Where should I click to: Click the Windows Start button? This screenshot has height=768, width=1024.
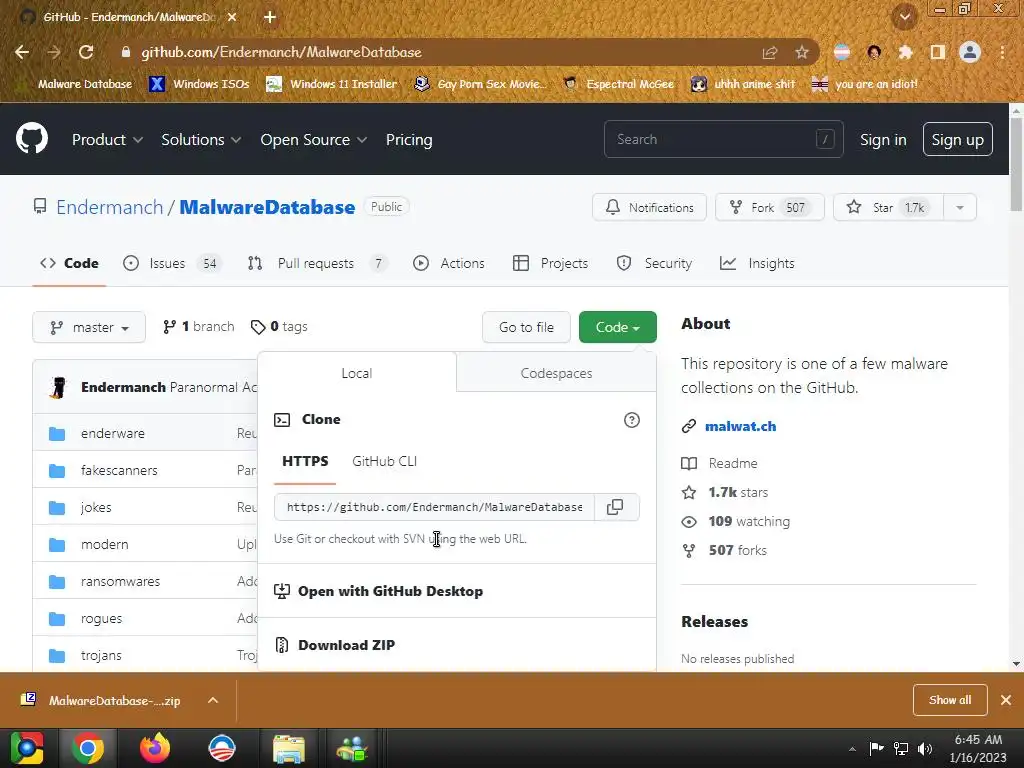(x=27, y=748)
